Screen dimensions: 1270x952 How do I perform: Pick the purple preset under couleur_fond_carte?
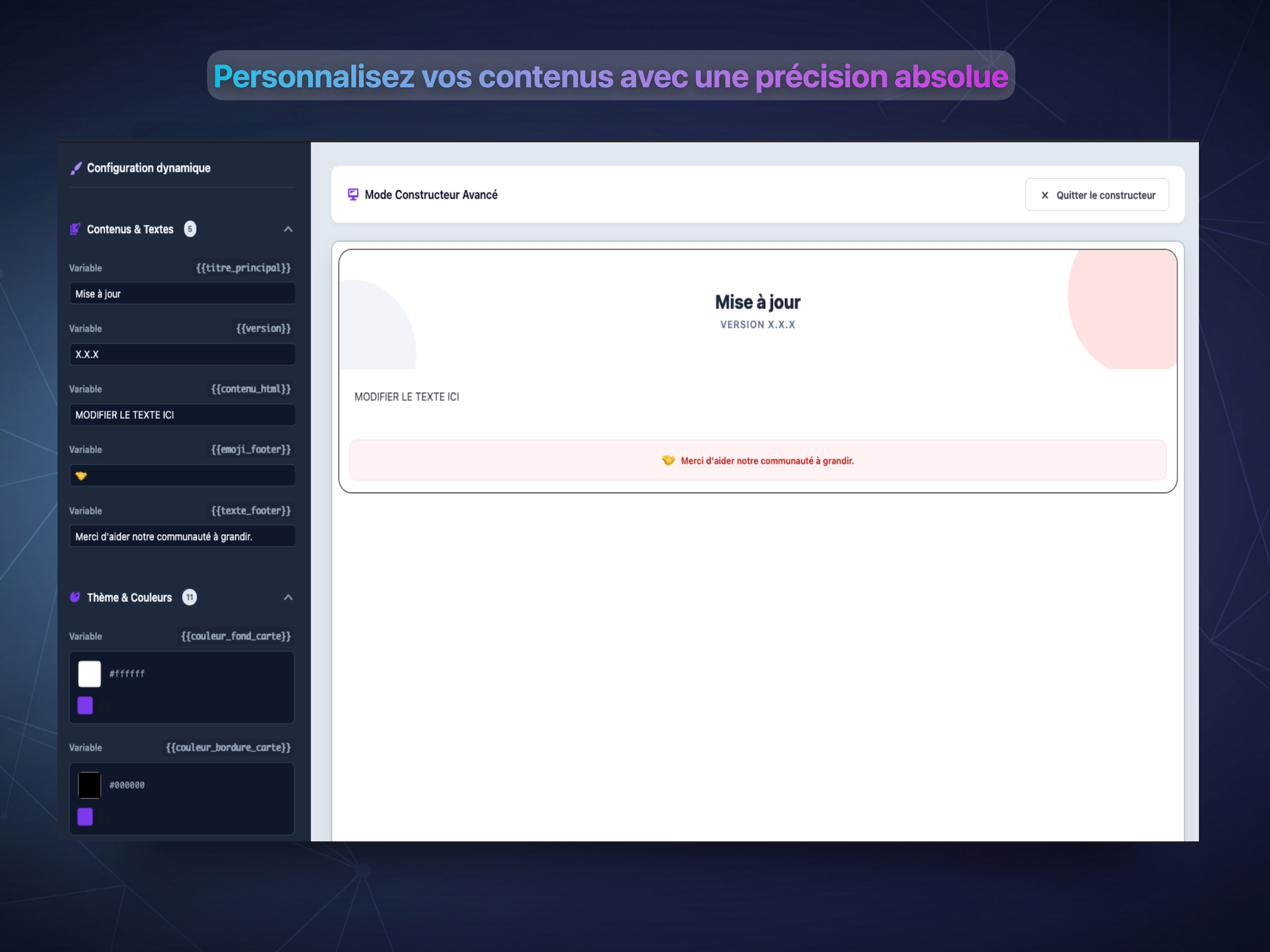pyautogui.click(x=85, y=705)
